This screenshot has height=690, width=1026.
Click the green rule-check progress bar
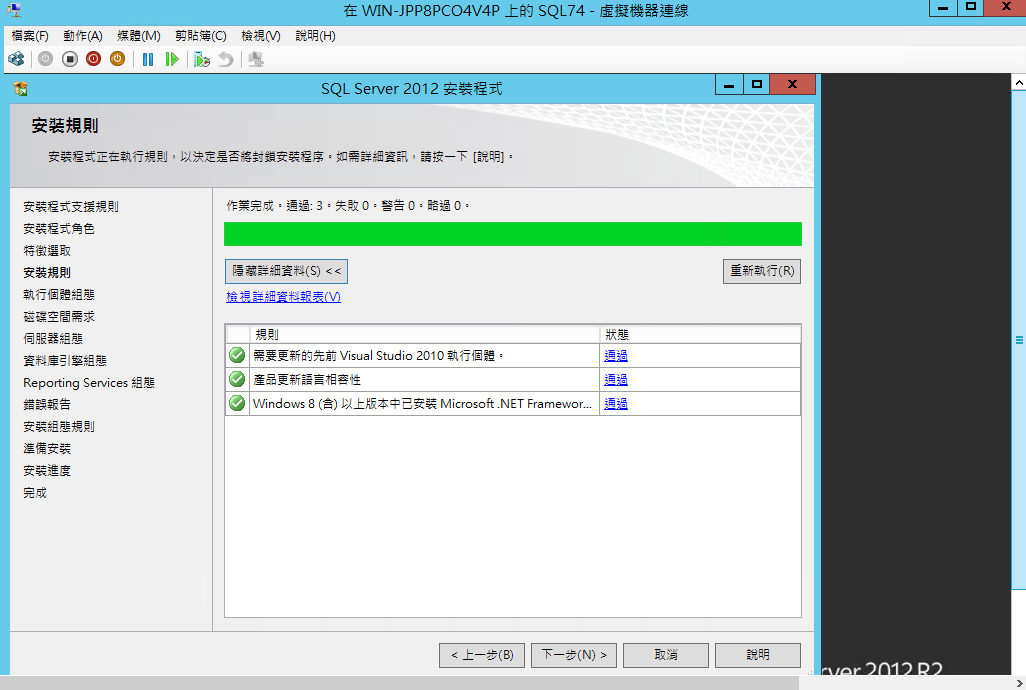(x=513, y=234)
